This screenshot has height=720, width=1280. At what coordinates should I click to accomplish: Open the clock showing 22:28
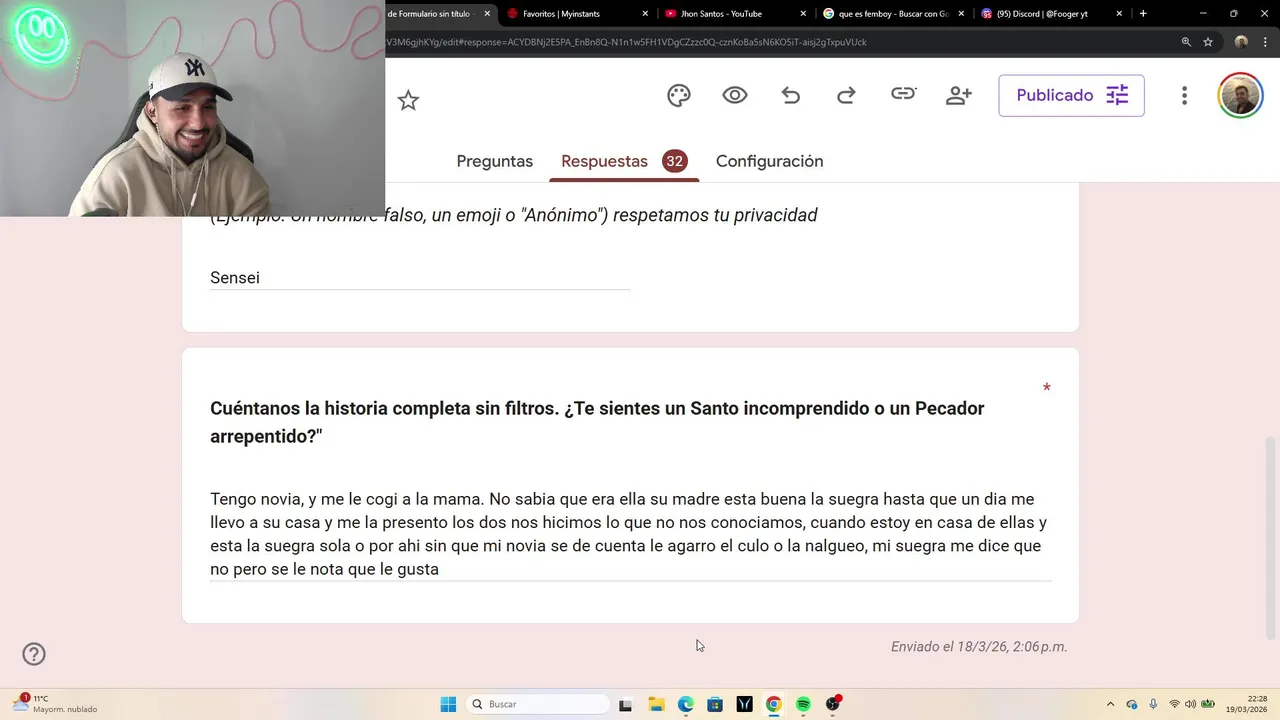click(1246, 704)
